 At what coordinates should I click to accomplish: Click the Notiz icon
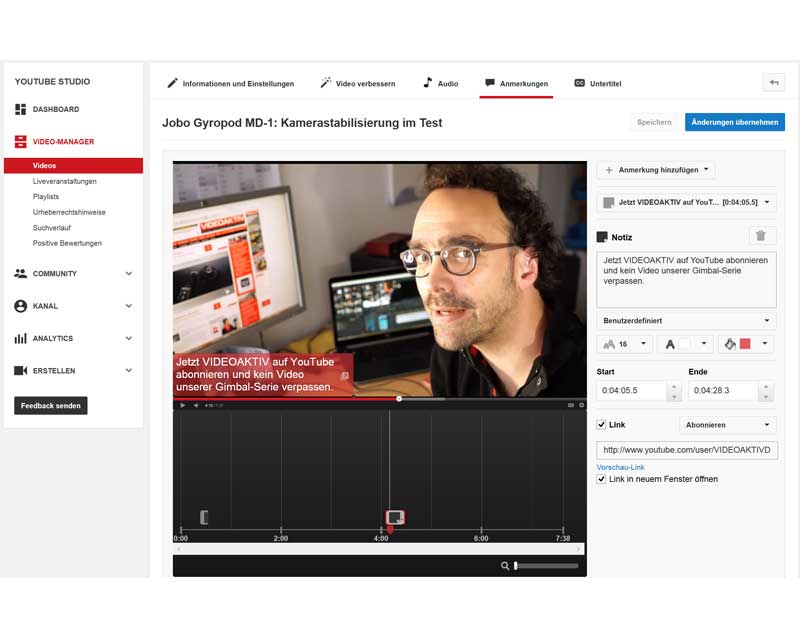pyautogui.click(x=602, y=237)
